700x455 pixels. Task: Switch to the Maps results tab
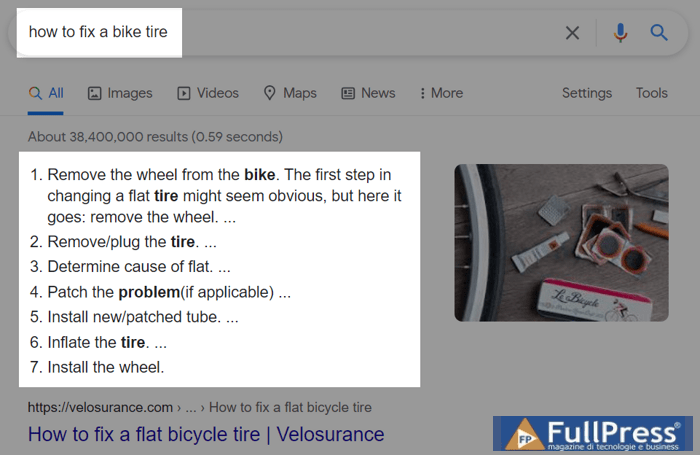tap(299, 93)
